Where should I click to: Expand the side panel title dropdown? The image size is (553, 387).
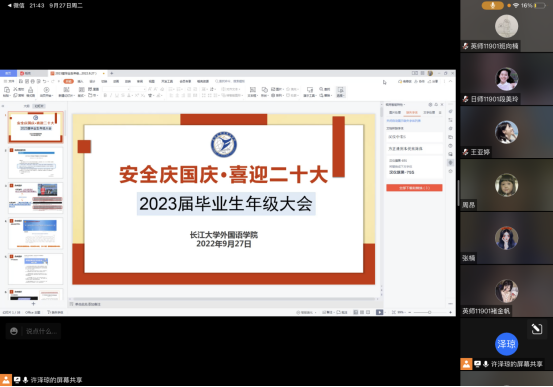point(395,105)
